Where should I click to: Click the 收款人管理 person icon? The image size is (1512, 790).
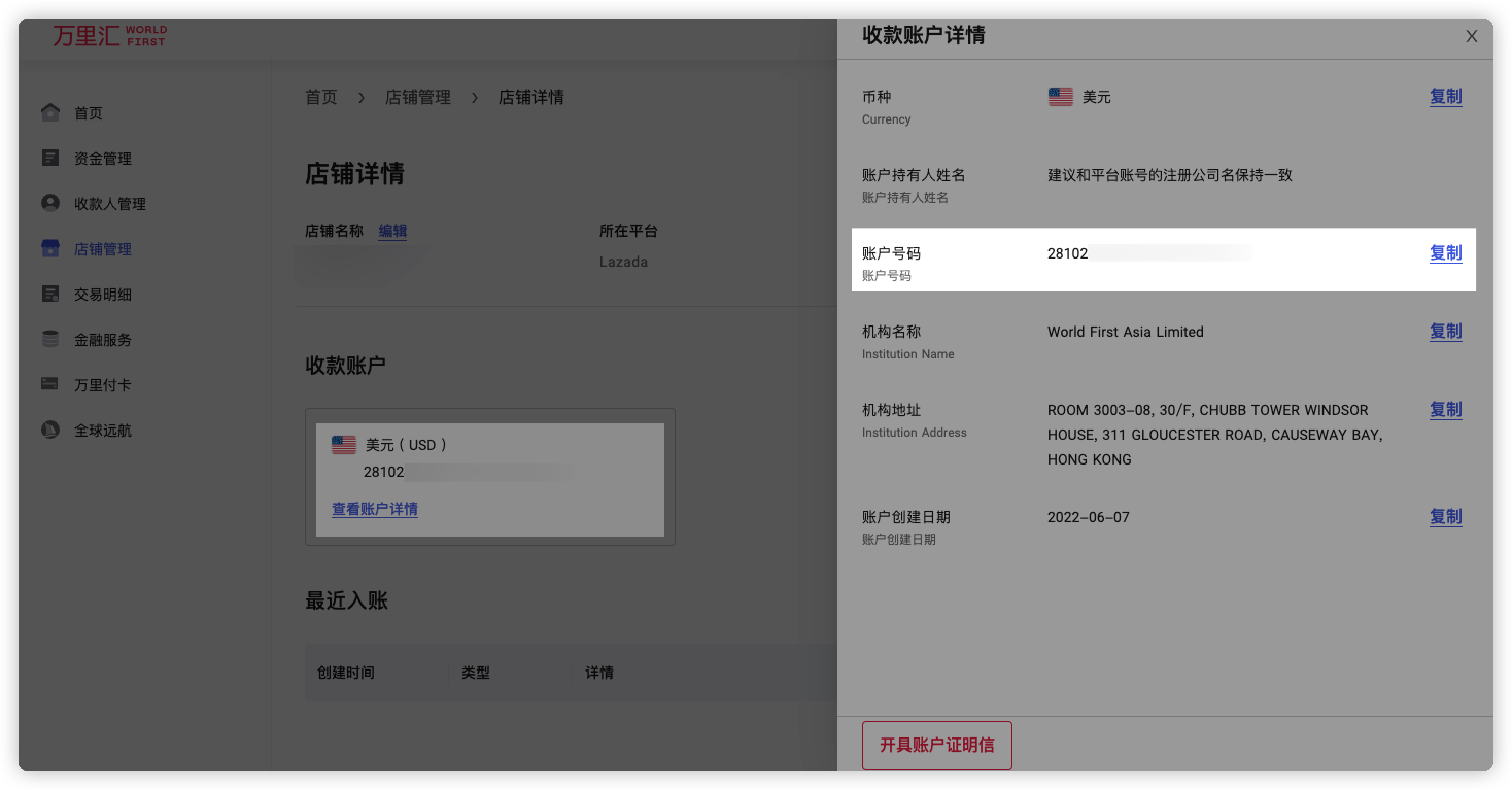point(50,203)
